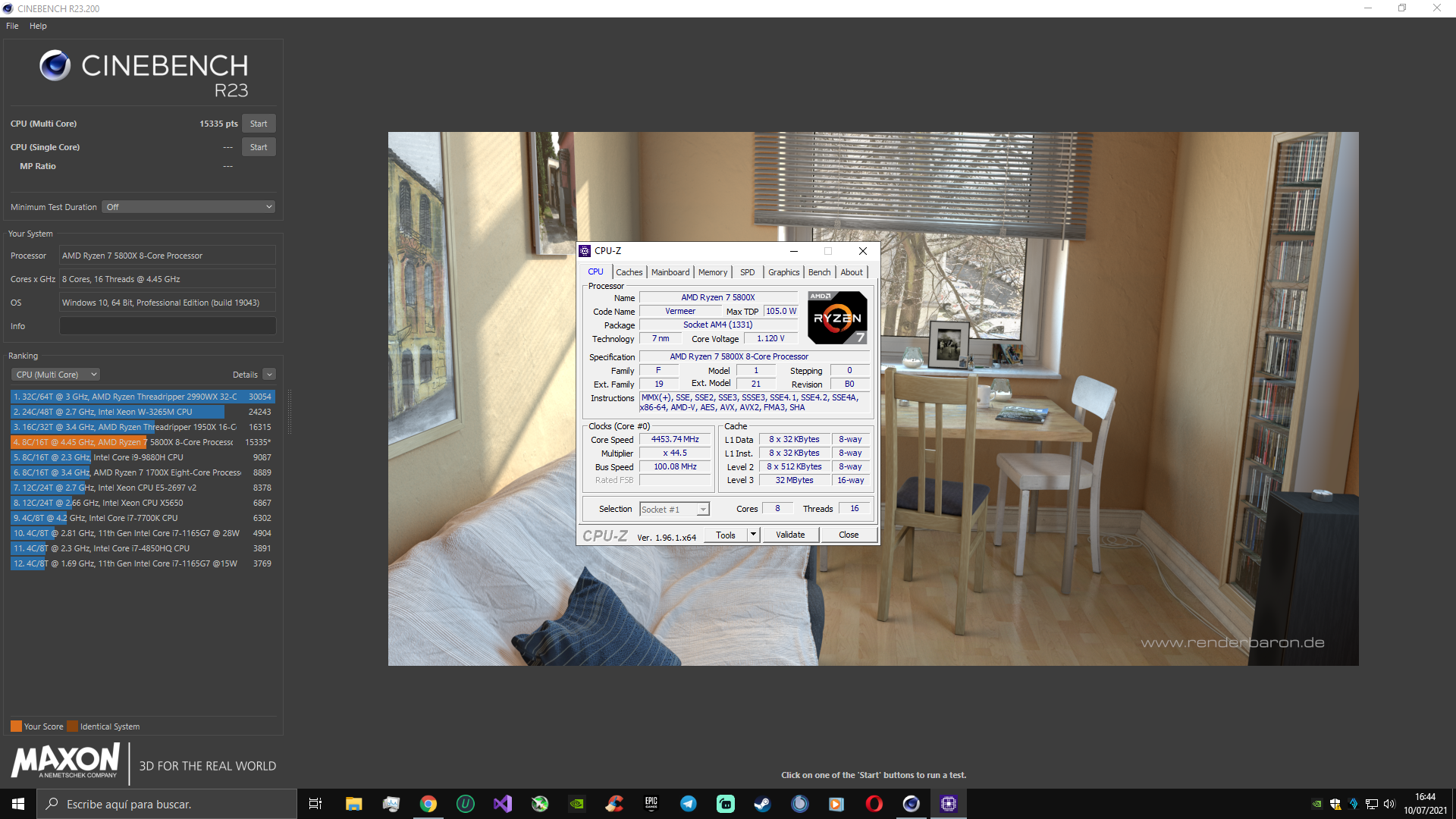Open Steam from the taskbar
Screen dimensions: 1456x819
pos(763,804)
